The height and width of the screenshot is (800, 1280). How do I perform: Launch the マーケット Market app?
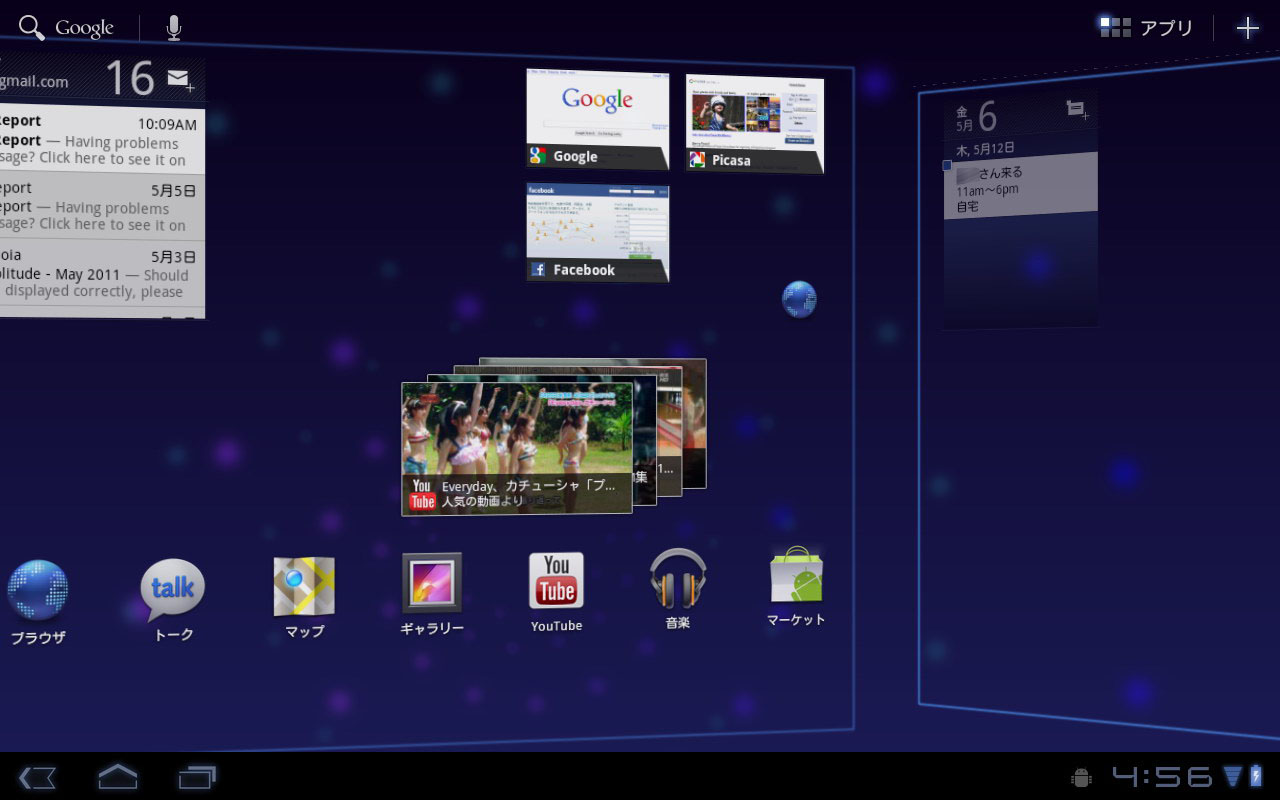[796, 586]
